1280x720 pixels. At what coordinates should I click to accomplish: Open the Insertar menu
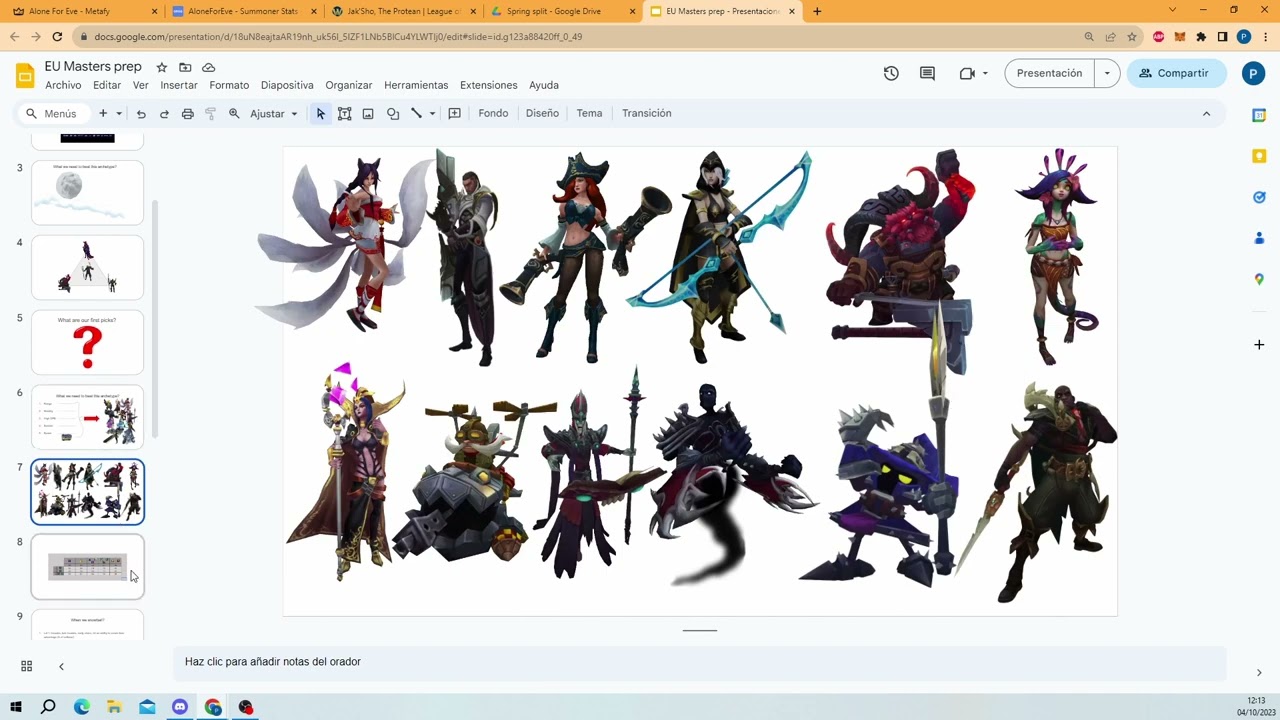click(x=179, y=85)
